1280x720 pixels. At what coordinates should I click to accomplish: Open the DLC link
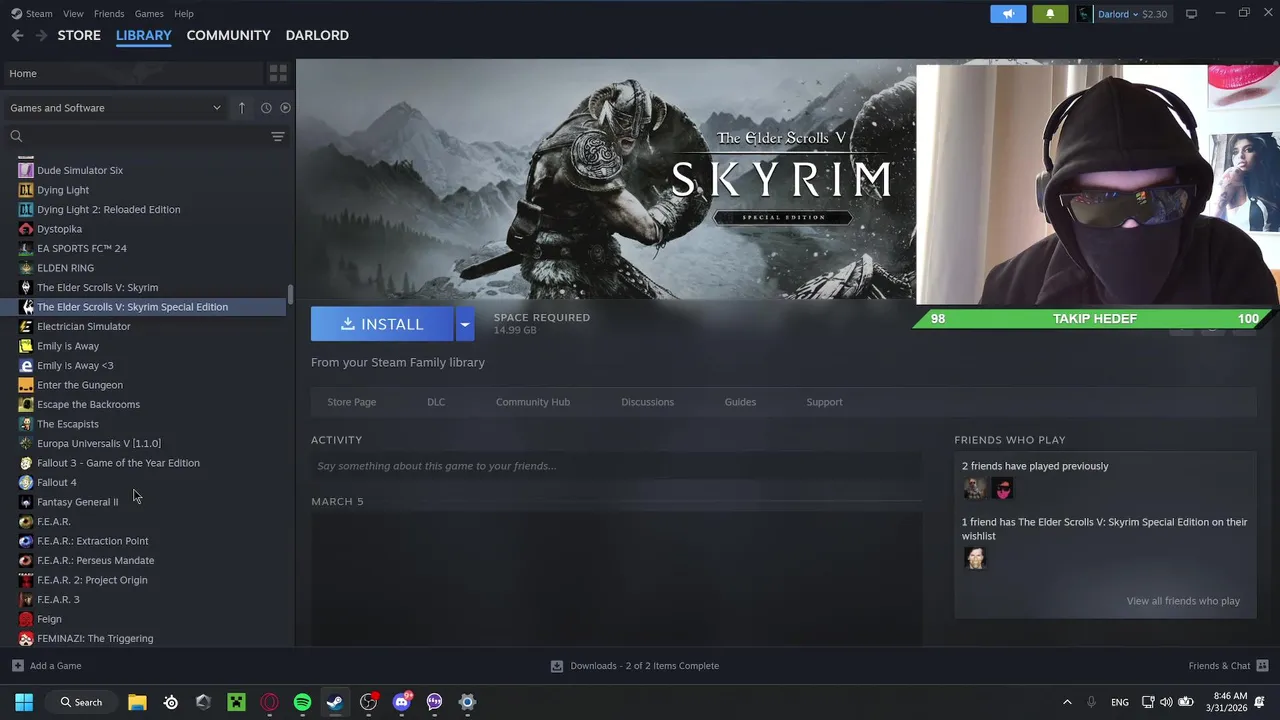click(436, 402)
